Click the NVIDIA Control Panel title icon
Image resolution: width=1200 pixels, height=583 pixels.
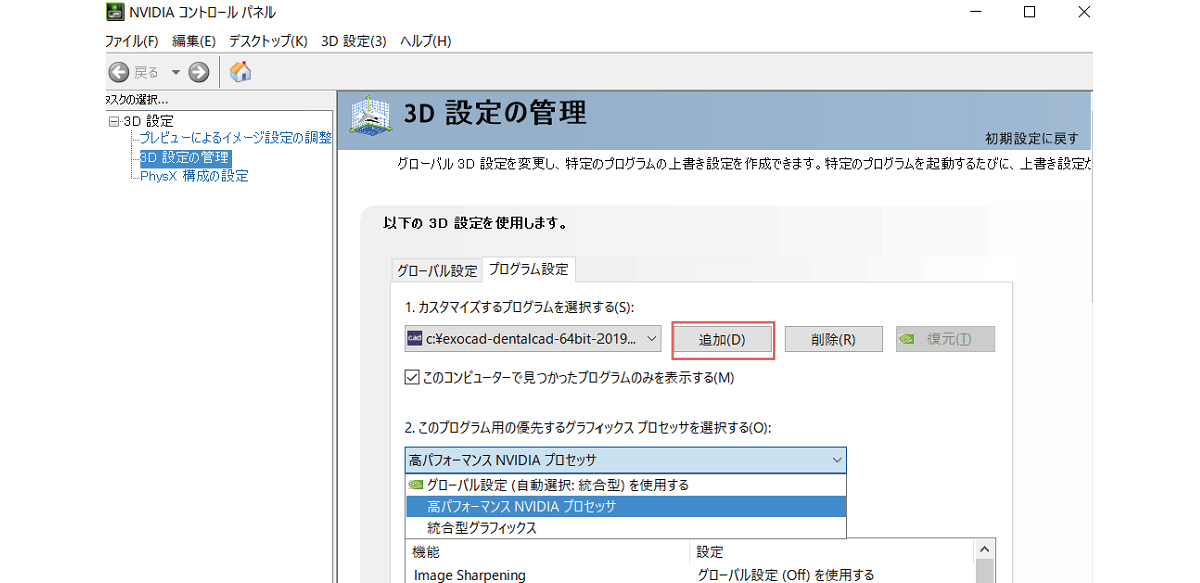point(115,12)
